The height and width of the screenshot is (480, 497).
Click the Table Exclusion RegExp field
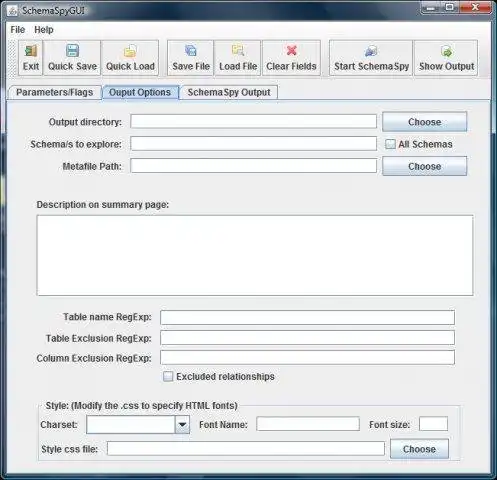coord(307,338)
